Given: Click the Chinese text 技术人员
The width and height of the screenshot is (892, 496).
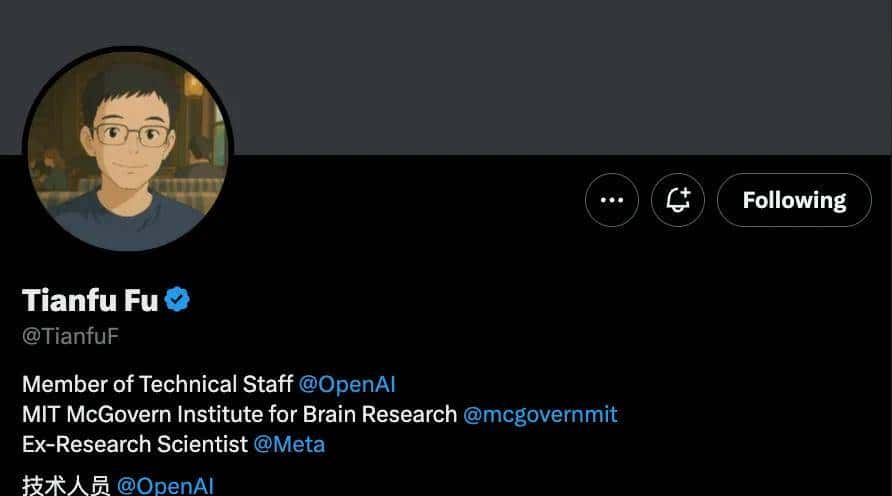Looking at the screenshot, I should [66, 486].
